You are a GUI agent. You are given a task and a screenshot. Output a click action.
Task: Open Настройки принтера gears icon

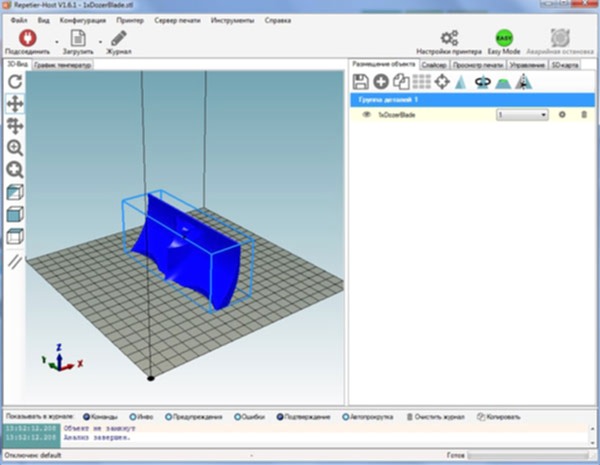point(449,36)
